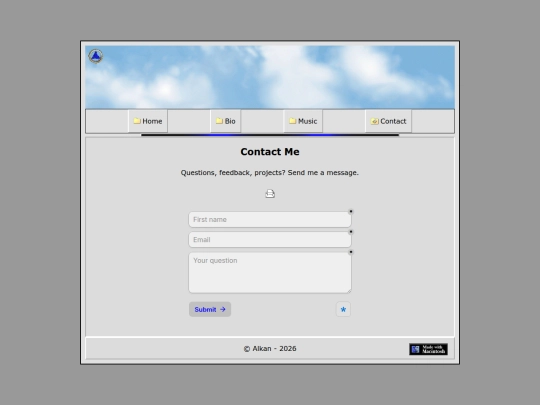The image size is (540, 405).
Task: Switch to the Music tab
Action: [x=303, y=121]
